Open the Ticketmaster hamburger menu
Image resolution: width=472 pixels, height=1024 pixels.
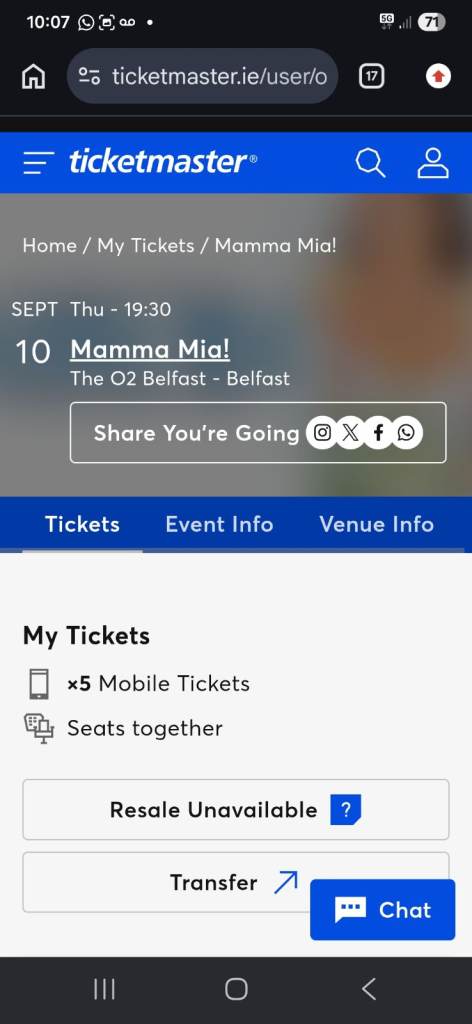(39, 162)
